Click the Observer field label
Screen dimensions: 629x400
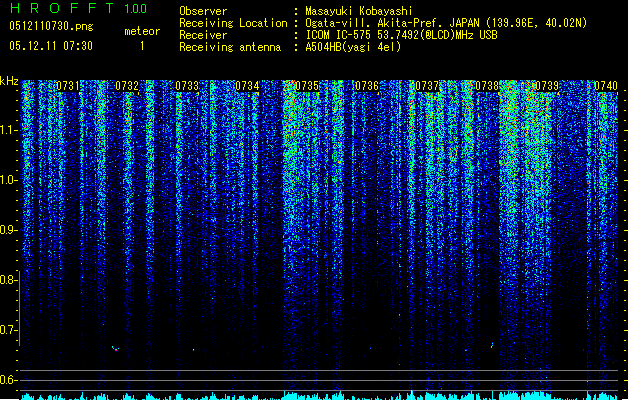click(203, 11)
